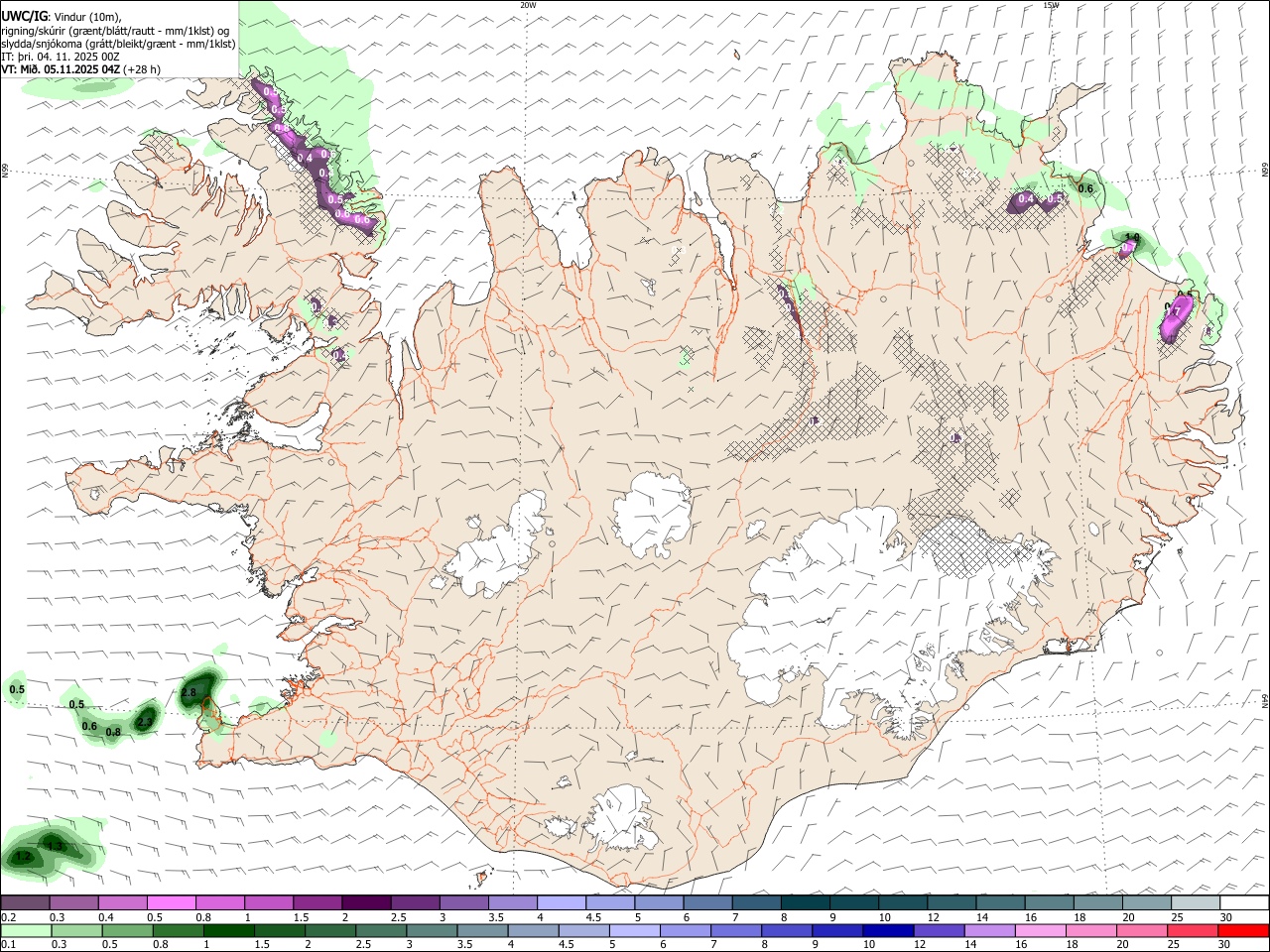Click the "64N" latitude label

coord(1265,699)
